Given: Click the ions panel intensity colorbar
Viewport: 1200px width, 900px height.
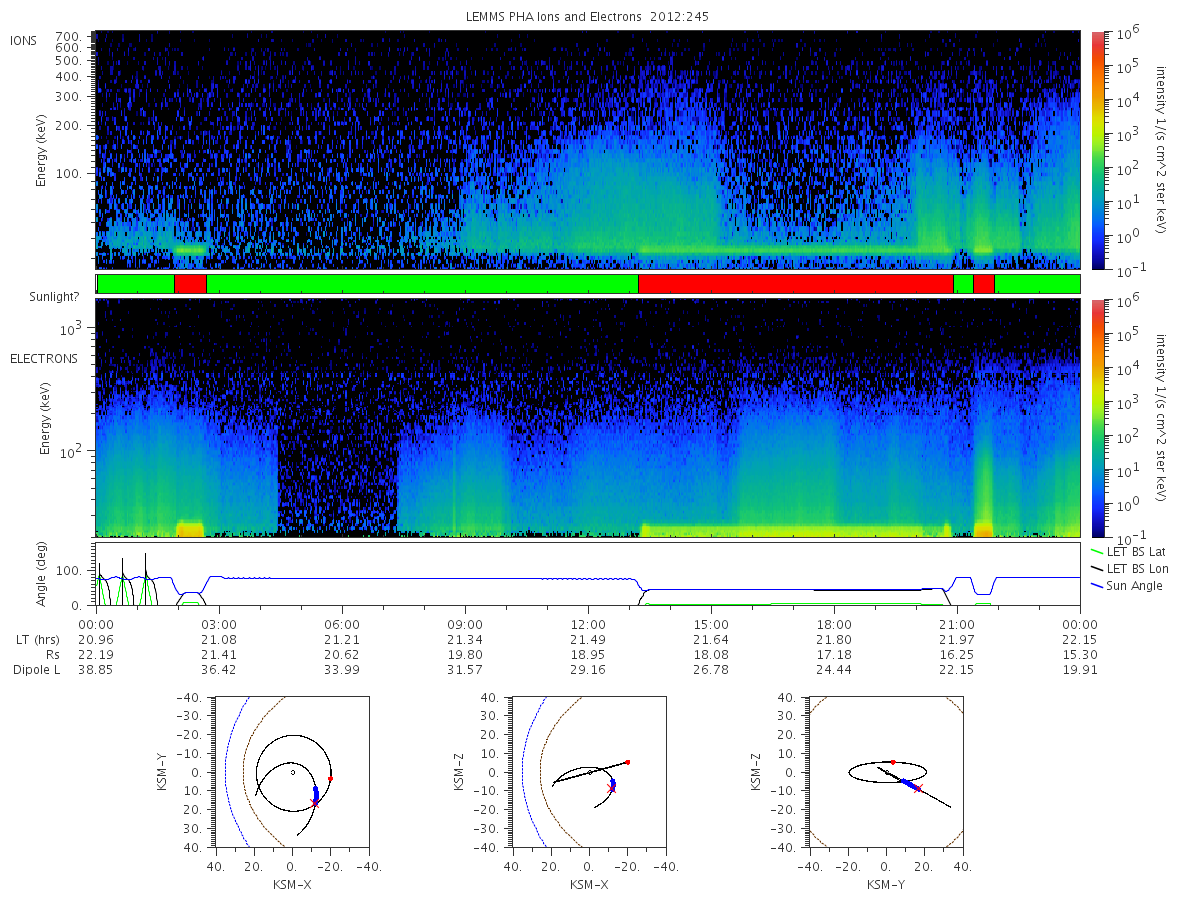Looking at the screenshot, I should pyautogui.click(x=1097, y=149).
